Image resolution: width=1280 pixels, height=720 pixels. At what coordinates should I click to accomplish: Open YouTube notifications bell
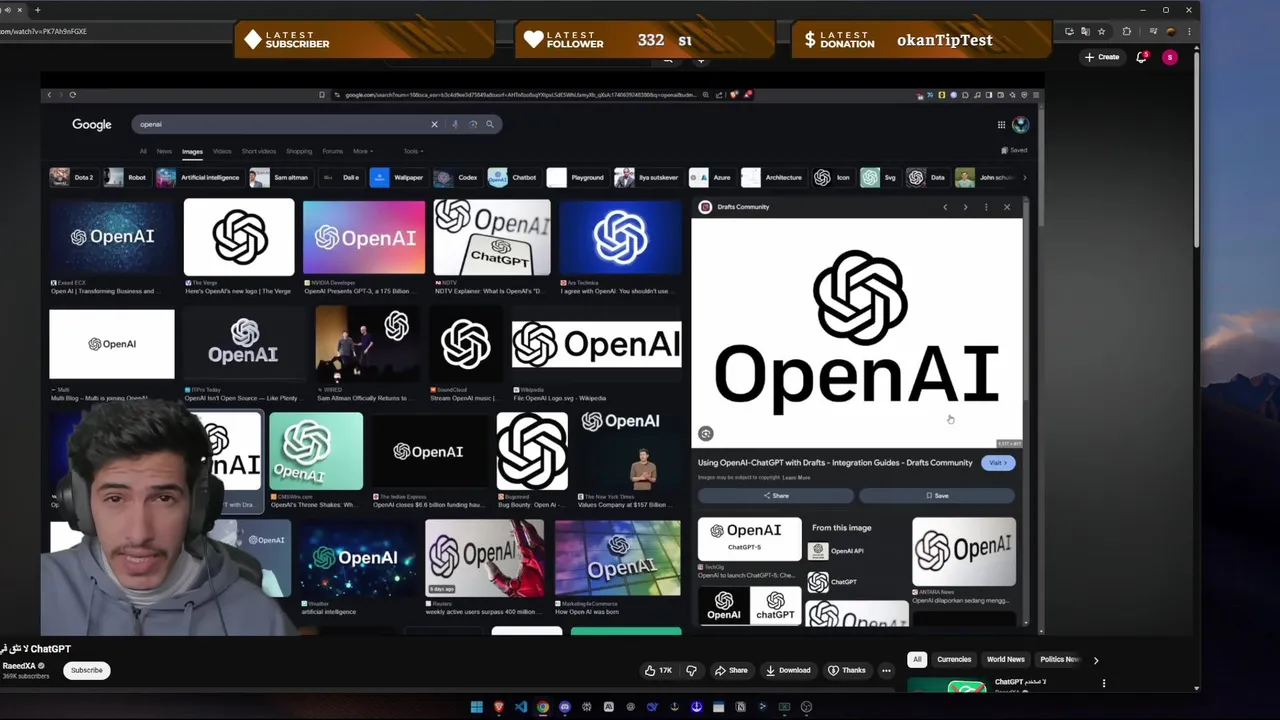click(x=1141, y=57)
